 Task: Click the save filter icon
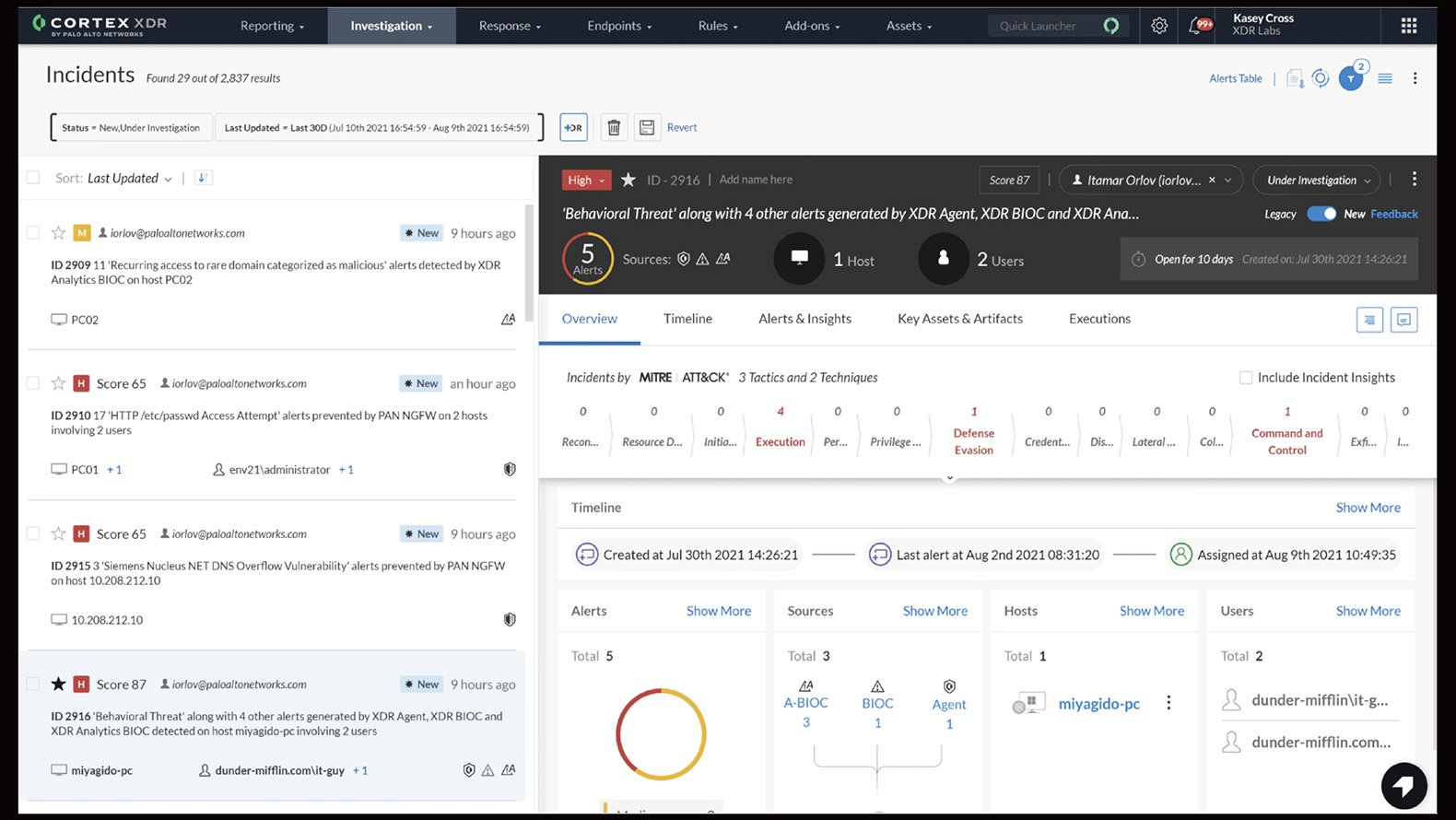647,127
